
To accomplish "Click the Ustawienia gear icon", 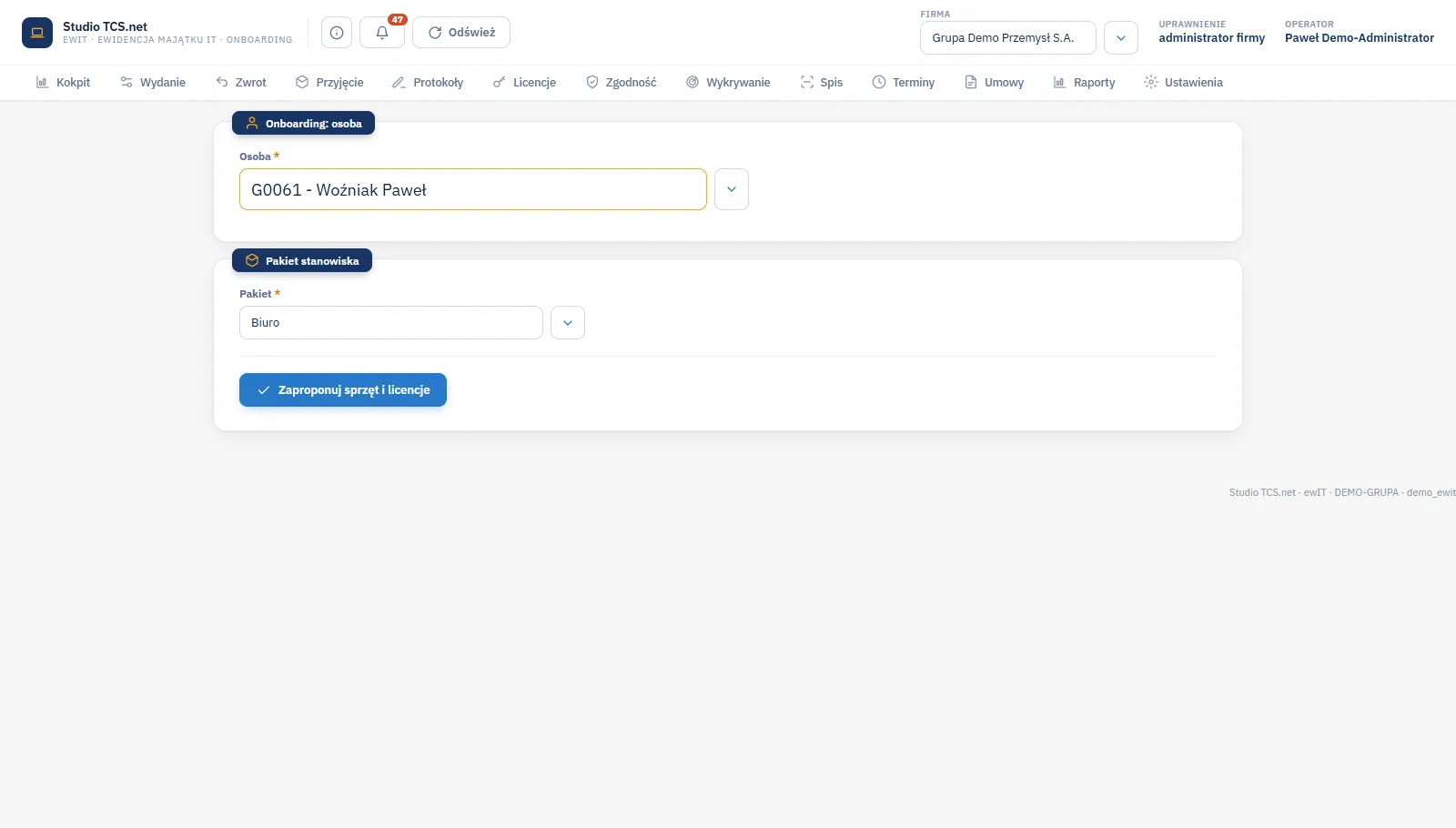I will tap(1151, 82).
